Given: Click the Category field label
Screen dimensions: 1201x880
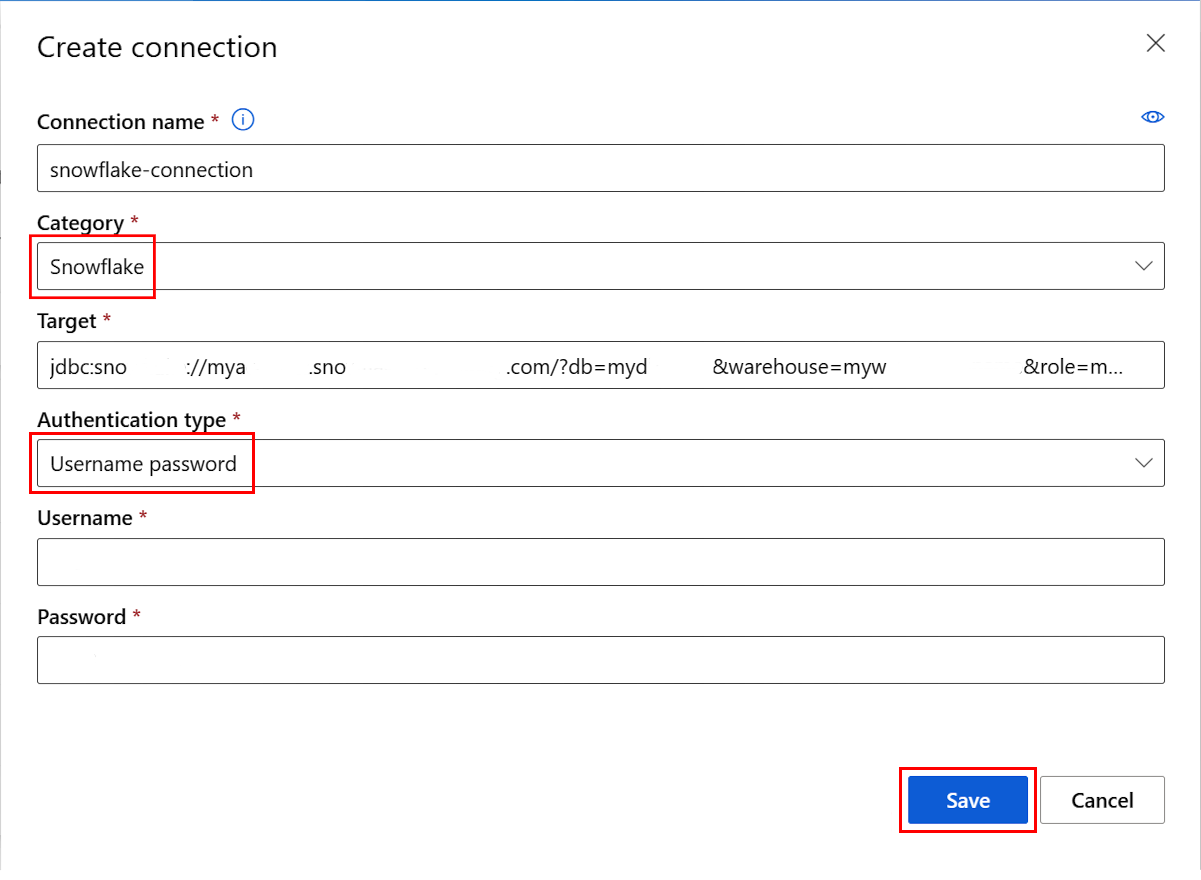Looking at the screenshot, I should pyautogui.click(x=80, y=223).
